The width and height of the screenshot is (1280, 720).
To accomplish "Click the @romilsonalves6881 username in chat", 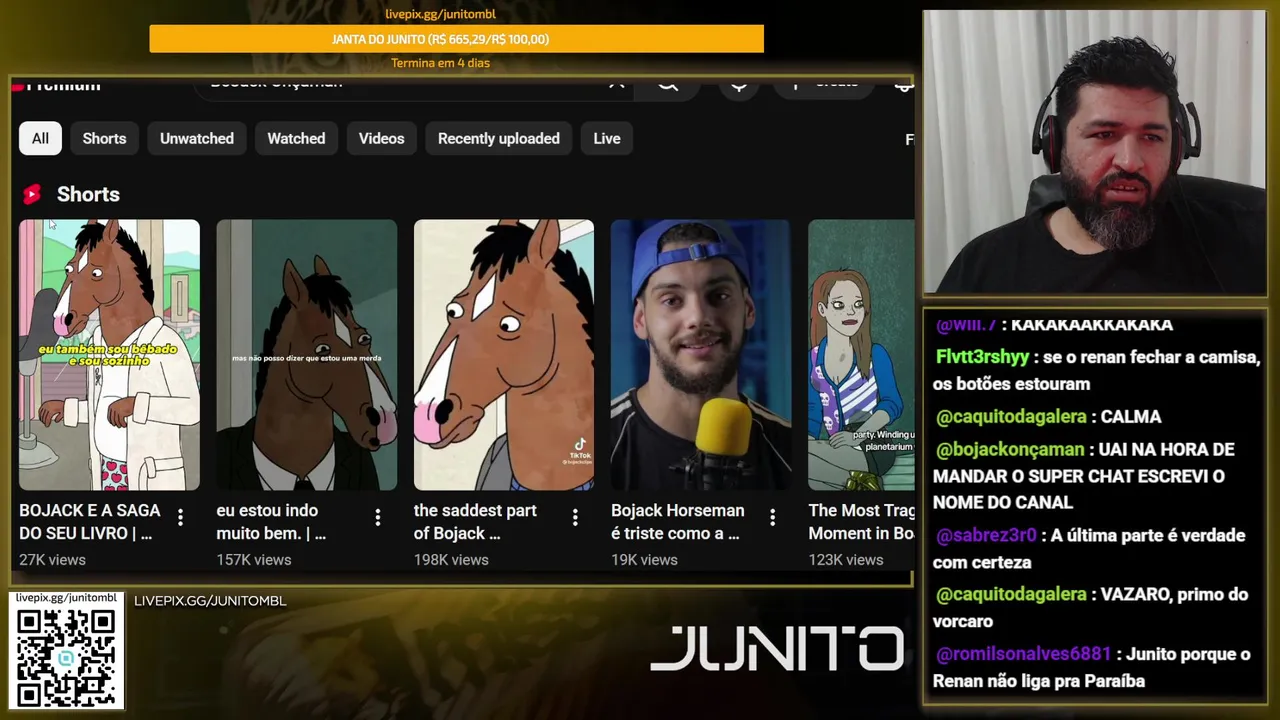I will pyautogui.click(x=1023, y=654).
